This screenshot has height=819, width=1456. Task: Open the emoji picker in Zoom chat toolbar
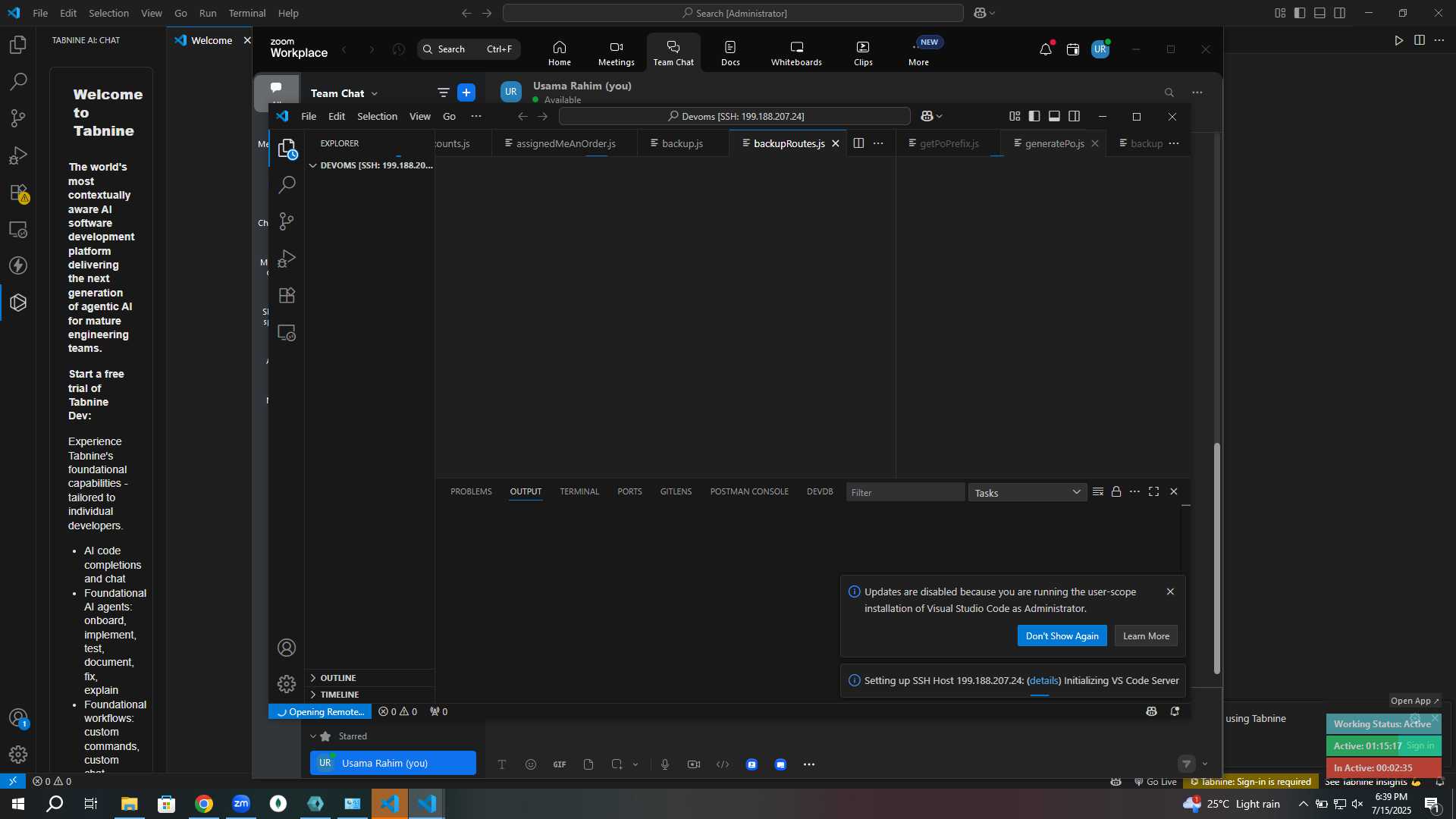pos(531,764)
